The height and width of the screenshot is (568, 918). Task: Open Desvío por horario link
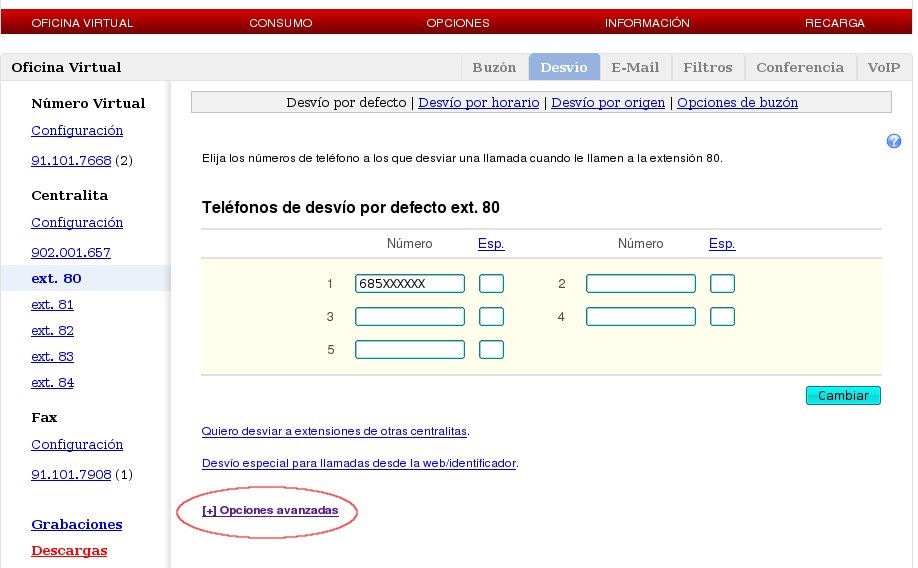coord(478,103)
